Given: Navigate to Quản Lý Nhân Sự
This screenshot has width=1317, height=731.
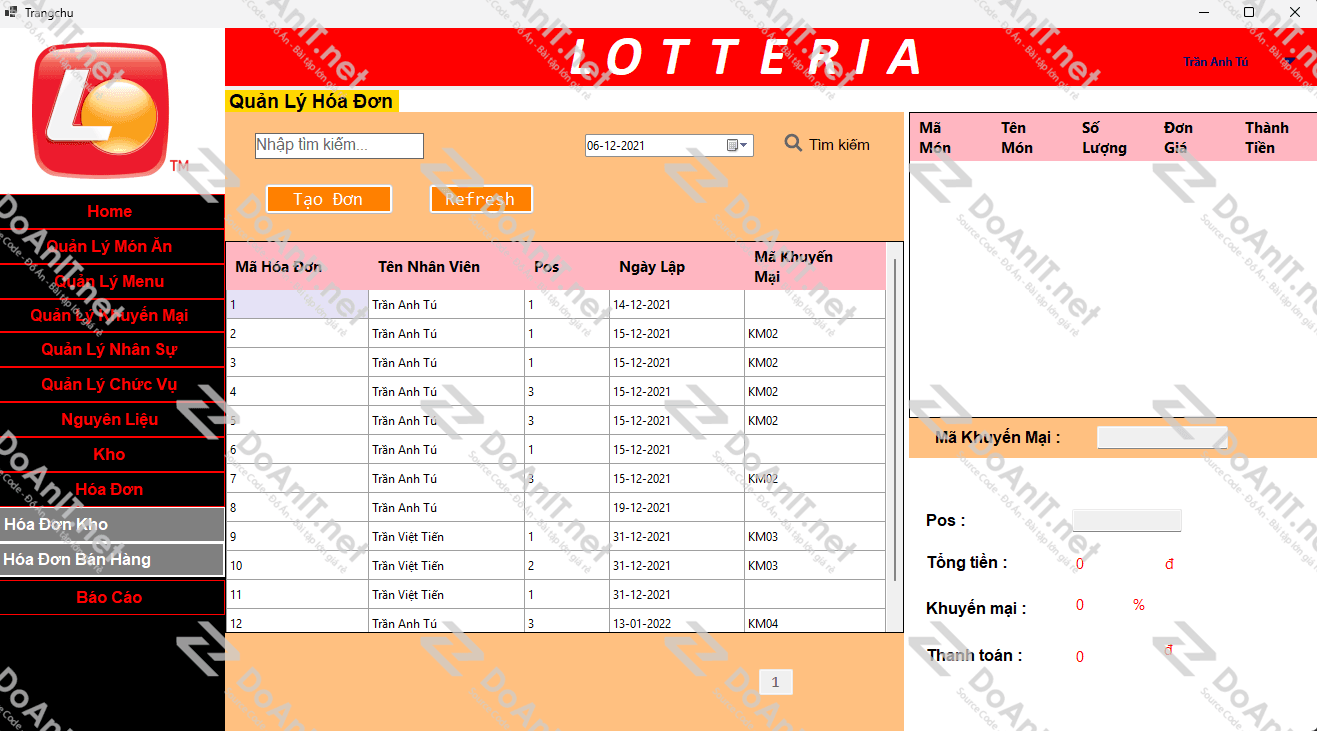Looking at the screenshot, I should click(110, 350).
